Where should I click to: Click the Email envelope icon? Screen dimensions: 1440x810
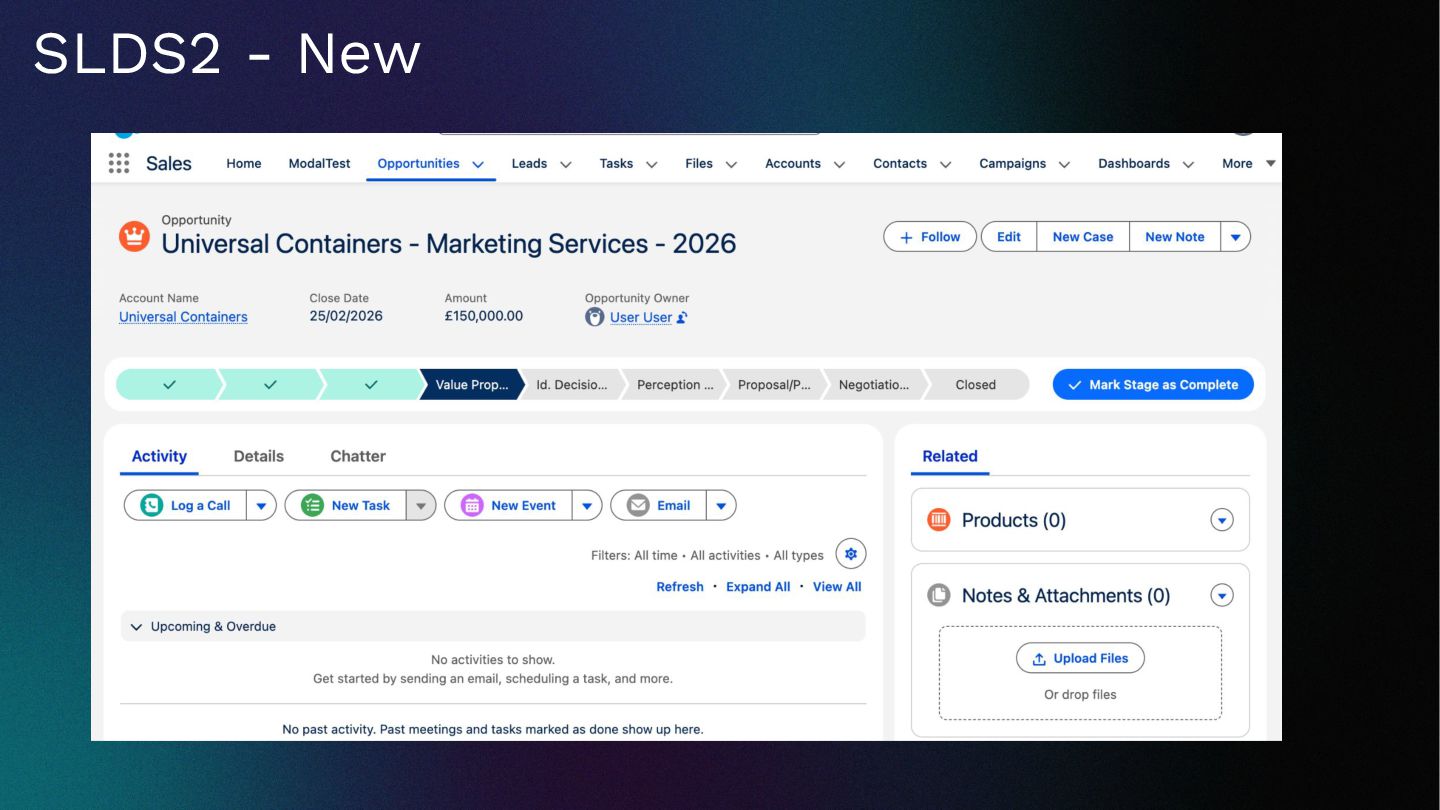point(638,505)
